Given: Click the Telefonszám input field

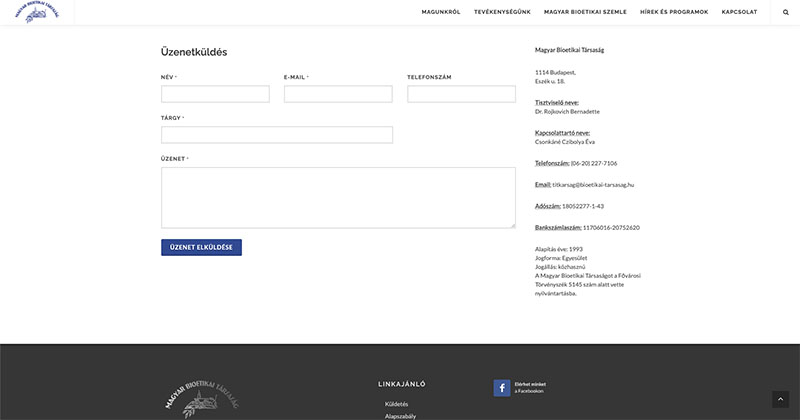Looking at the screenshot, I should [461, 94].
